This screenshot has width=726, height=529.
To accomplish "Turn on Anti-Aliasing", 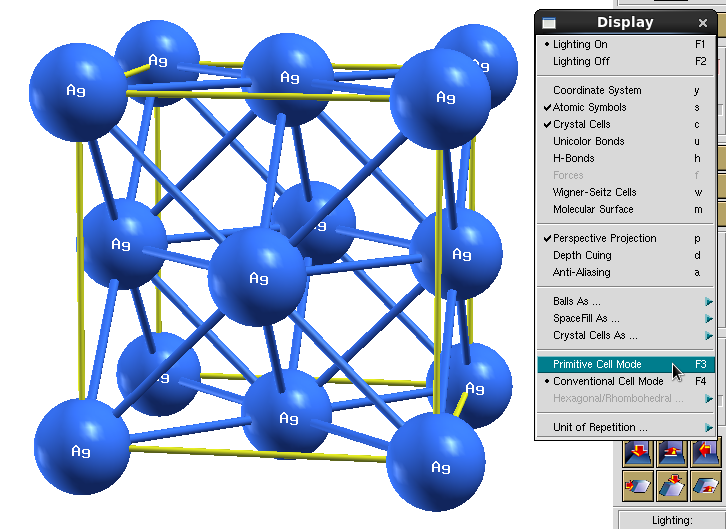I will [626, 272].
